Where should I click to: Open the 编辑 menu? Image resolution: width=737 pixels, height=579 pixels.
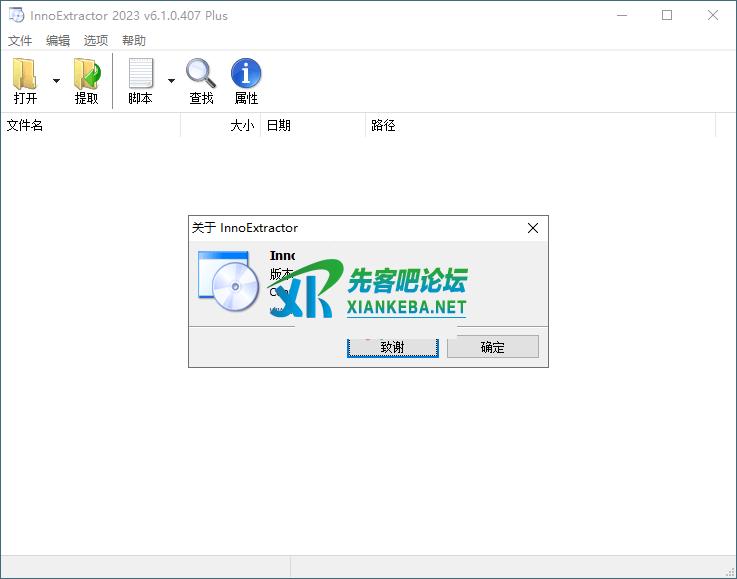(58, 40)
